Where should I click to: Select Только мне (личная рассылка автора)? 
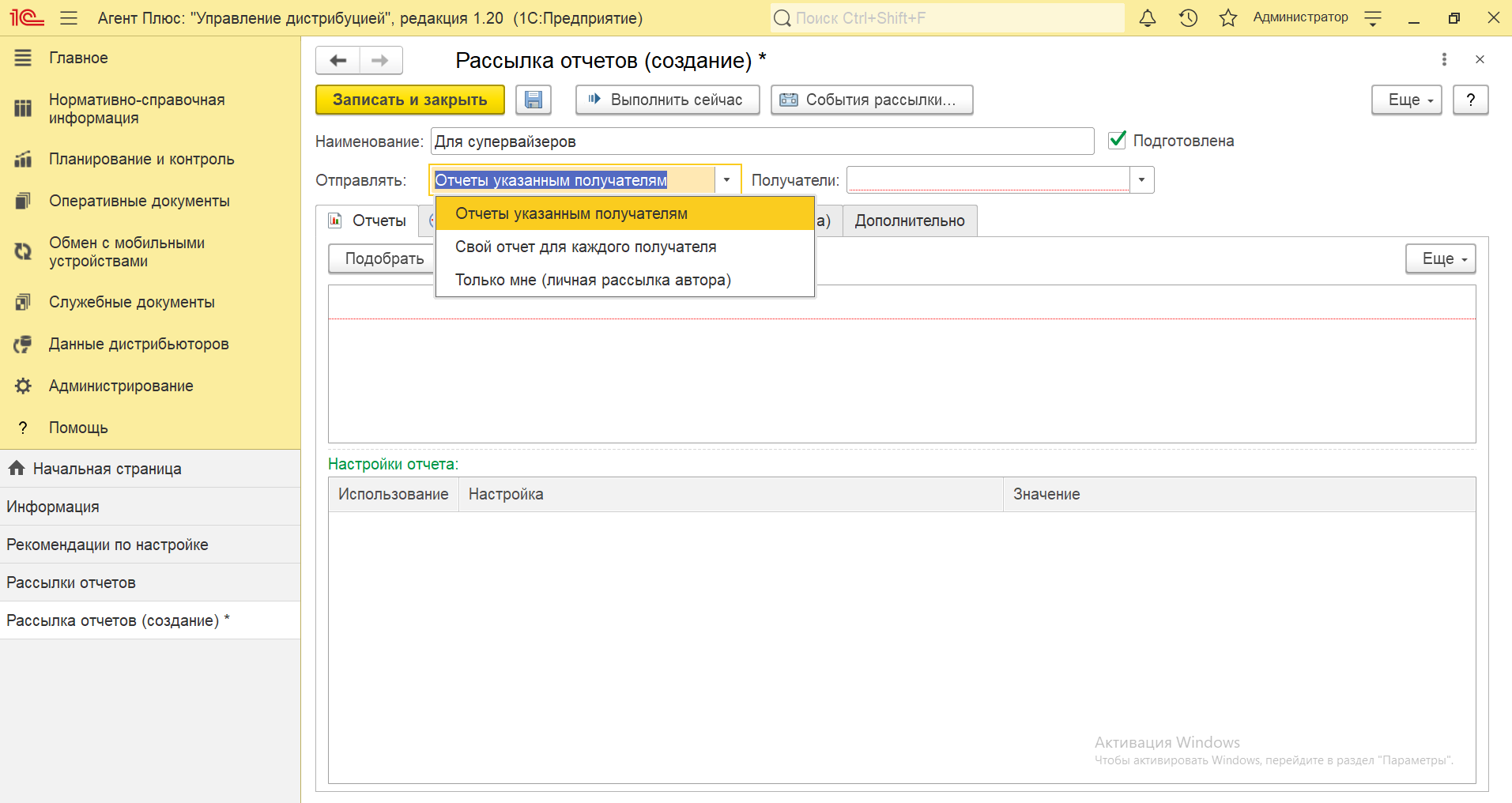(625, 280)
